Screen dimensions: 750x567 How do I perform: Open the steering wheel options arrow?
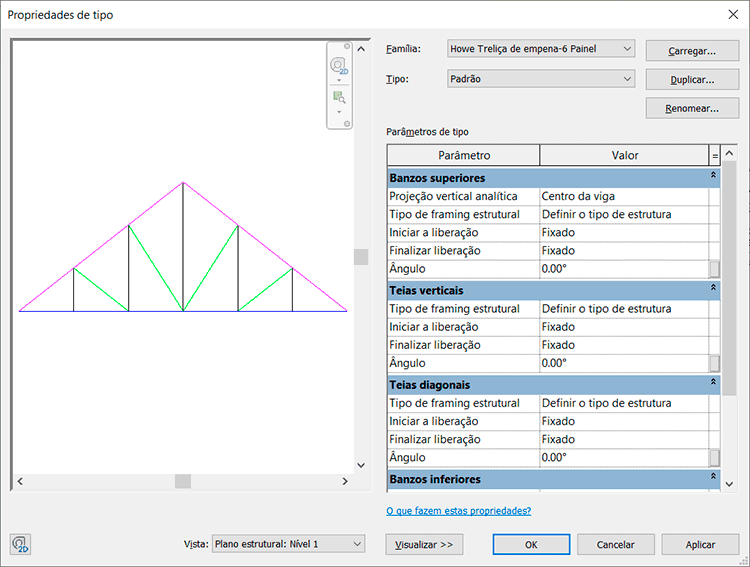[339, 81]
